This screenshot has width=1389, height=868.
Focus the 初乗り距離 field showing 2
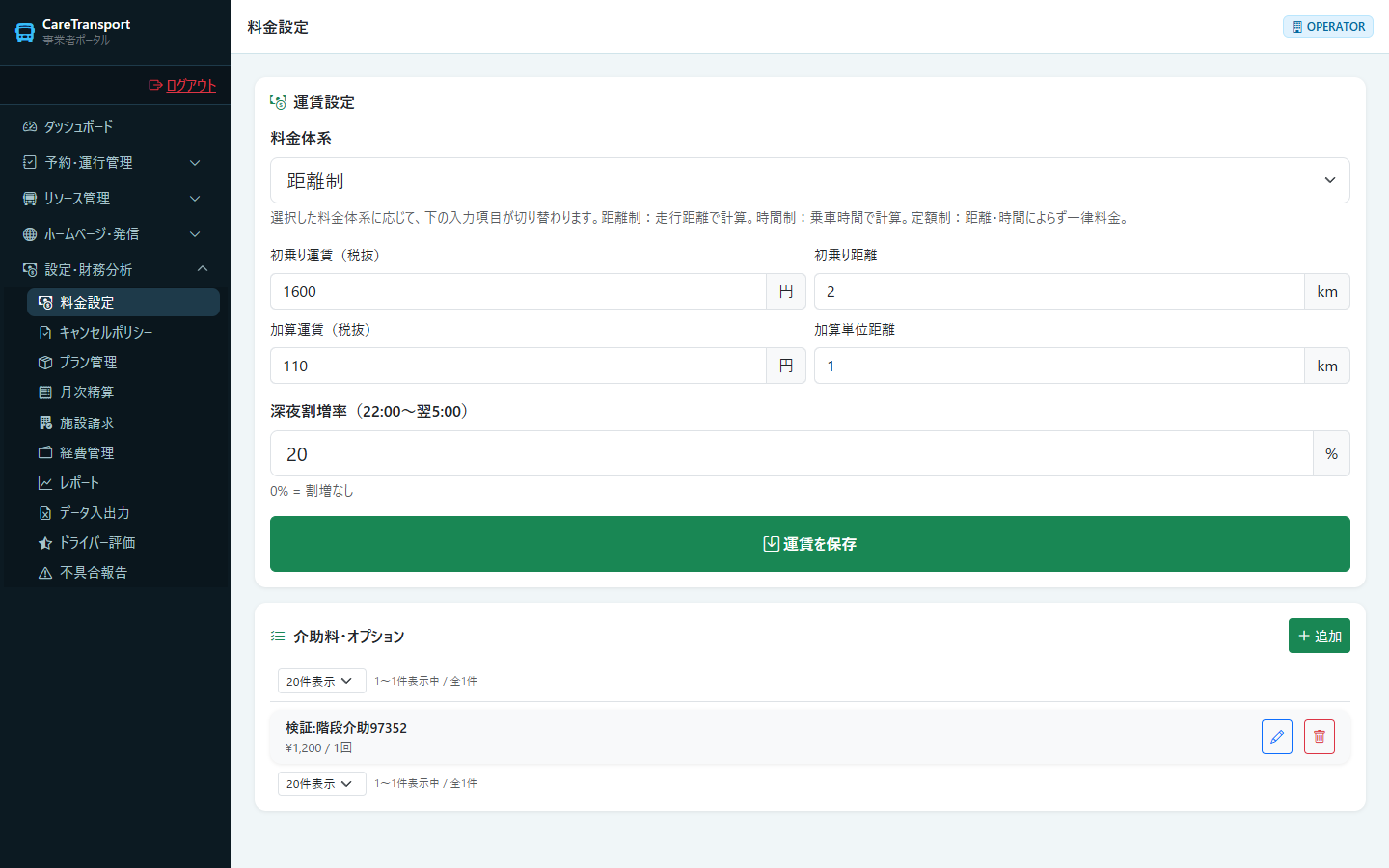[1059, 291]
